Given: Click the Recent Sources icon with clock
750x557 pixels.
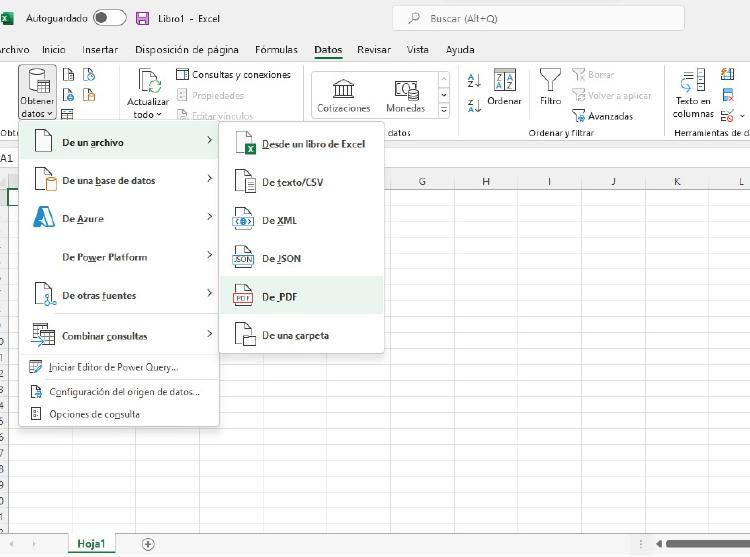Looking at the screenshot, I should pos(89,75).
